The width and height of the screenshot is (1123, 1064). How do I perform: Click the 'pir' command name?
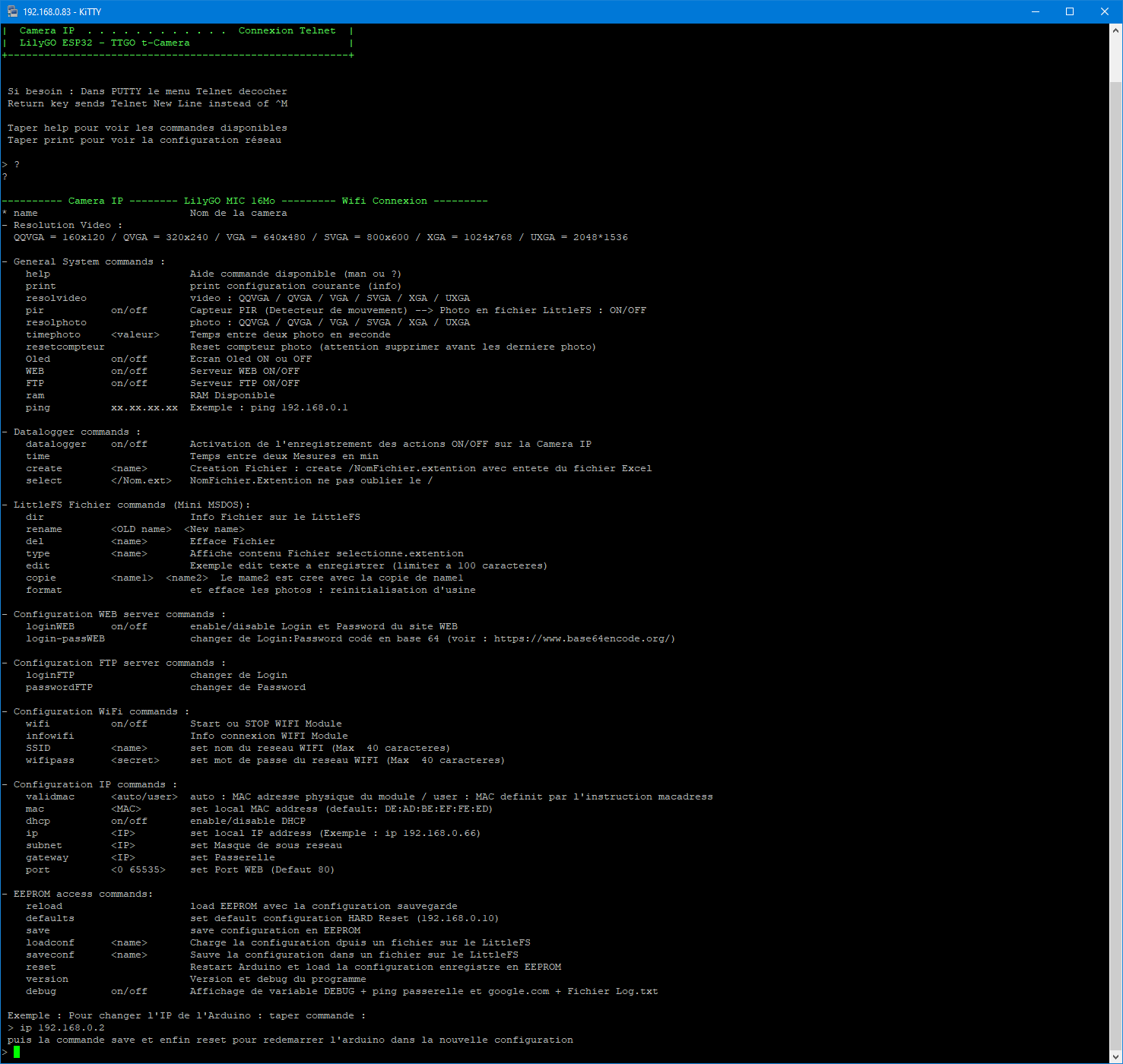pyautogui.click(x=35, y=310)
